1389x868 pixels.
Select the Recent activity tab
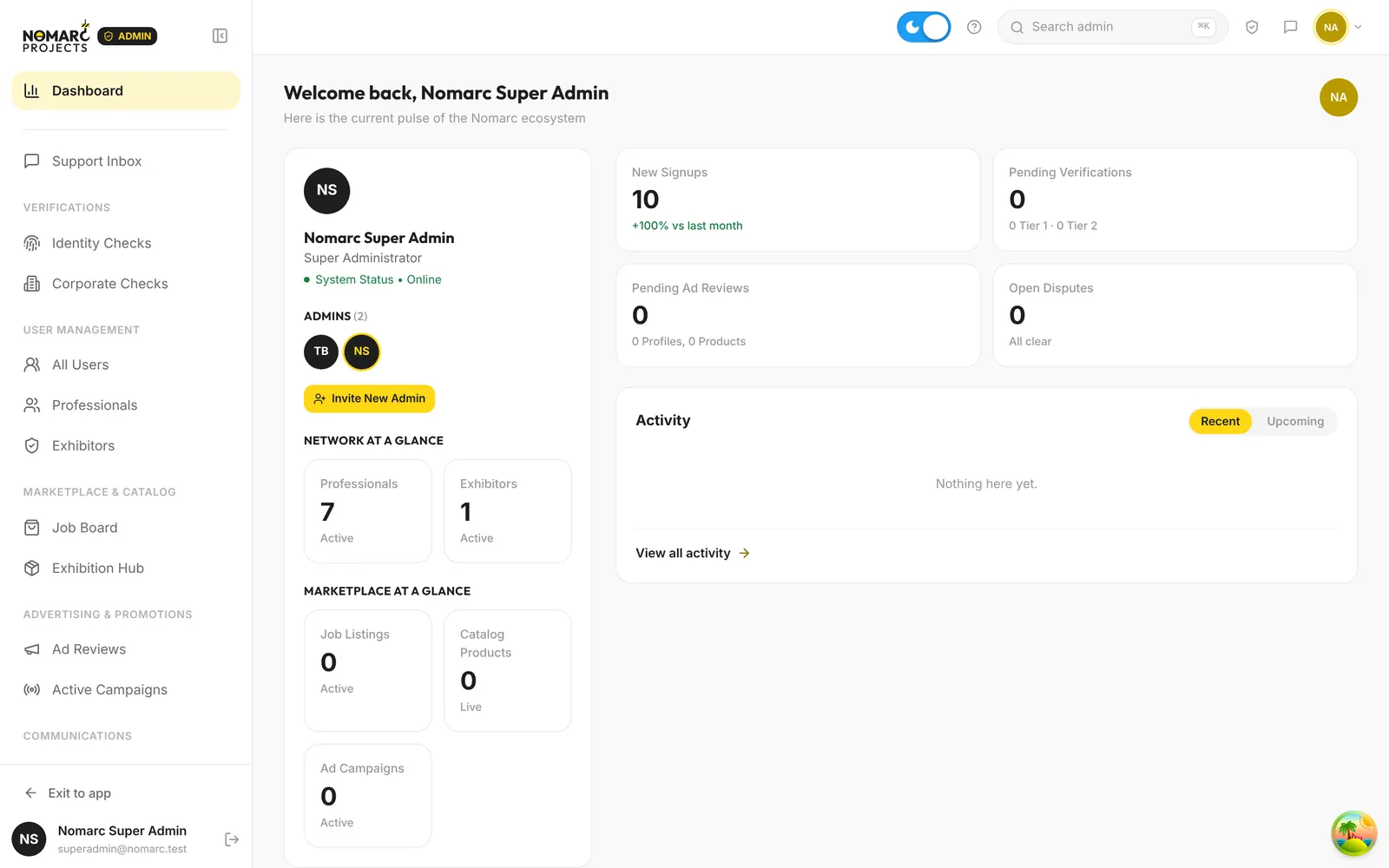coord(1220,421)
